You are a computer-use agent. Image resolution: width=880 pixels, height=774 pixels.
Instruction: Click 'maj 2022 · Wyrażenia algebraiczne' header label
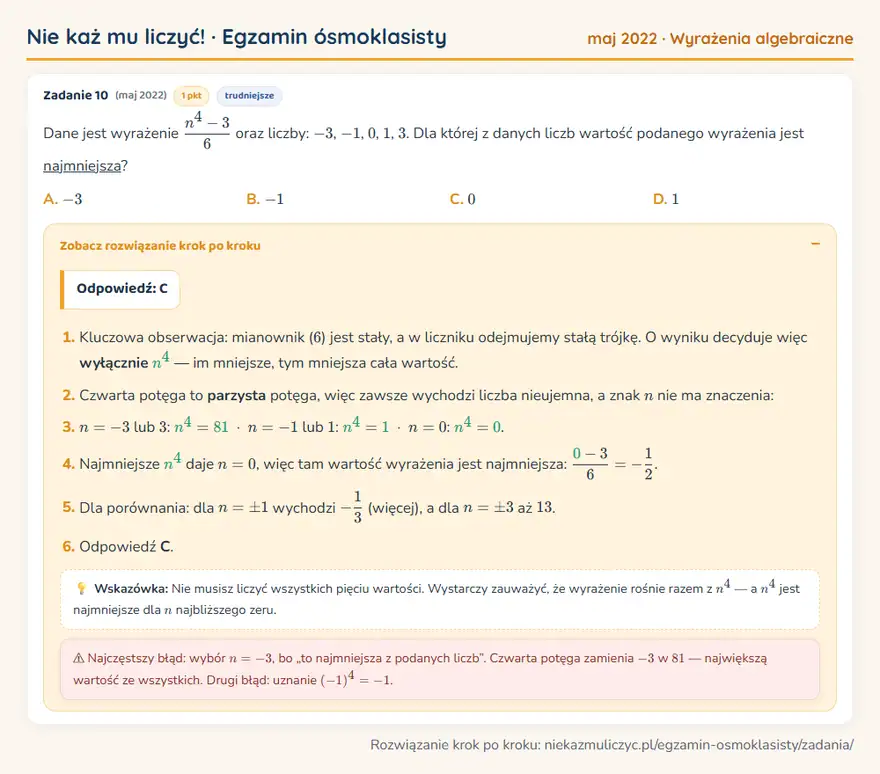point(720,39)
